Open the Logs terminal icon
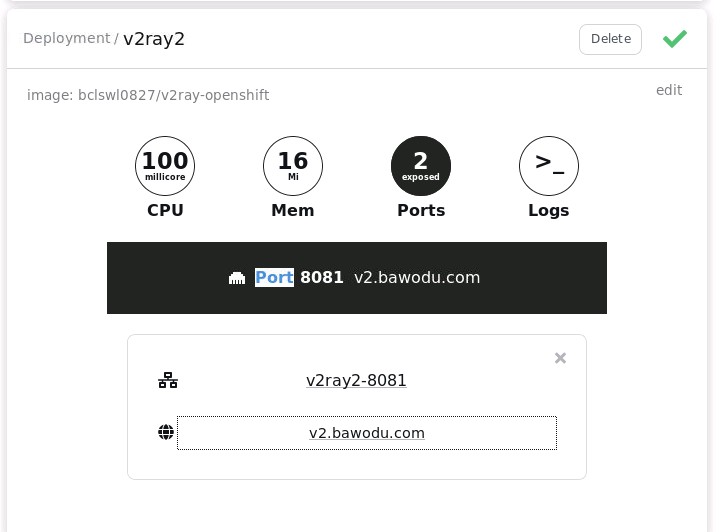The image size is (720, 532). tap(549, 166)
